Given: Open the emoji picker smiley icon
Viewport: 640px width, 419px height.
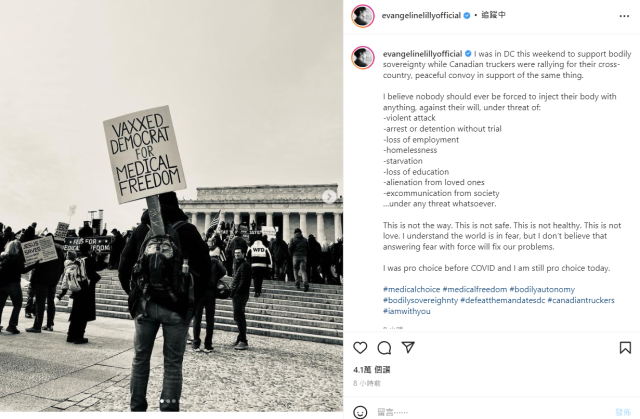Looking at the screenshot, I should 360,412.
